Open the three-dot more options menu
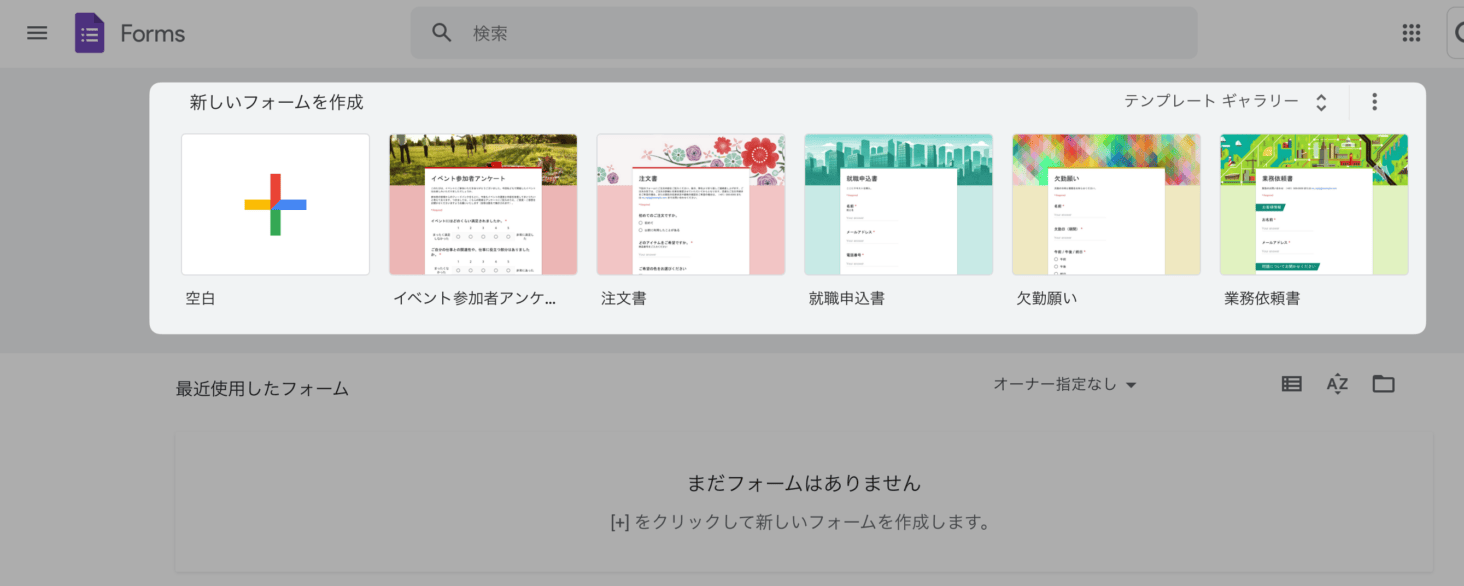This screenshot has width=1464, height=586. 1374,101
